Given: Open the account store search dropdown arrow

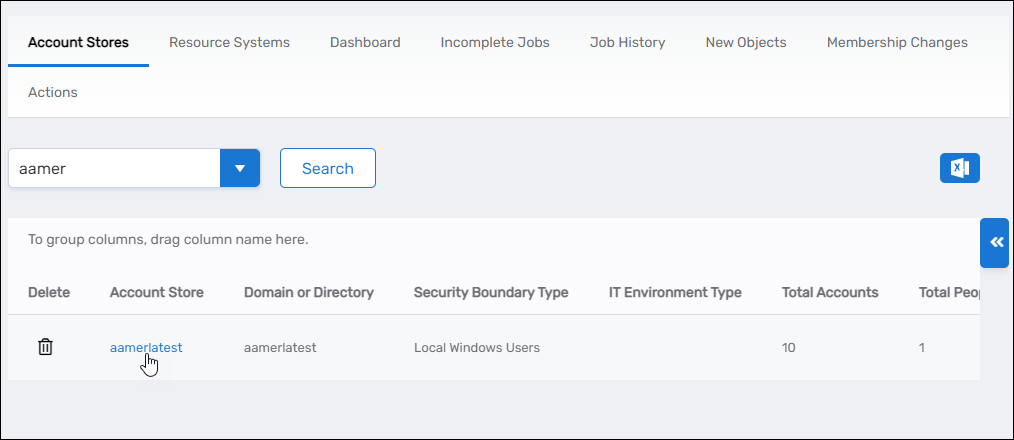Looking at the screenshot, I should click(x=240, y=168).
